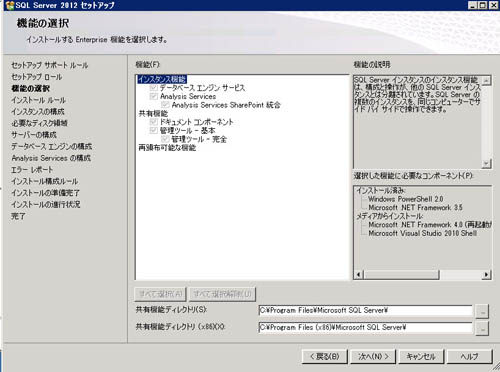Click the prerequisites horizontal scrollbar thumb
The image size is (500, 372).
[401, 275]
